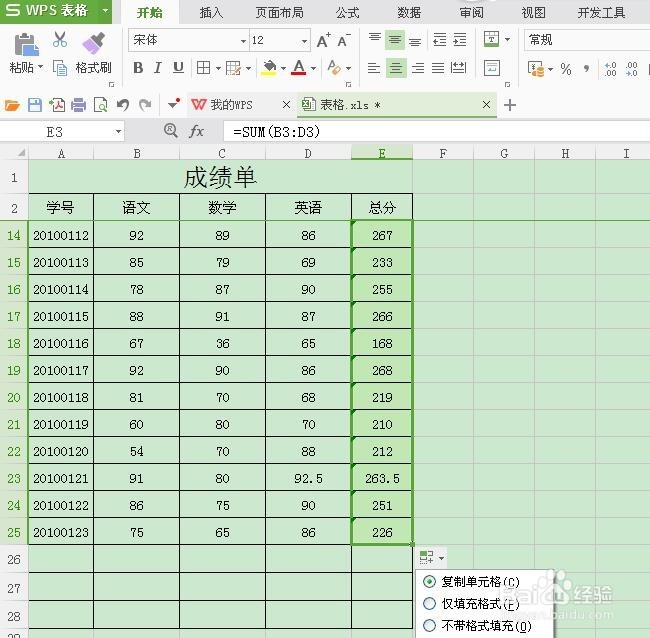Click the distributed alignment icon
This screenshot has width=650, height=638.
pyautogui.click(x=458, y=68)
